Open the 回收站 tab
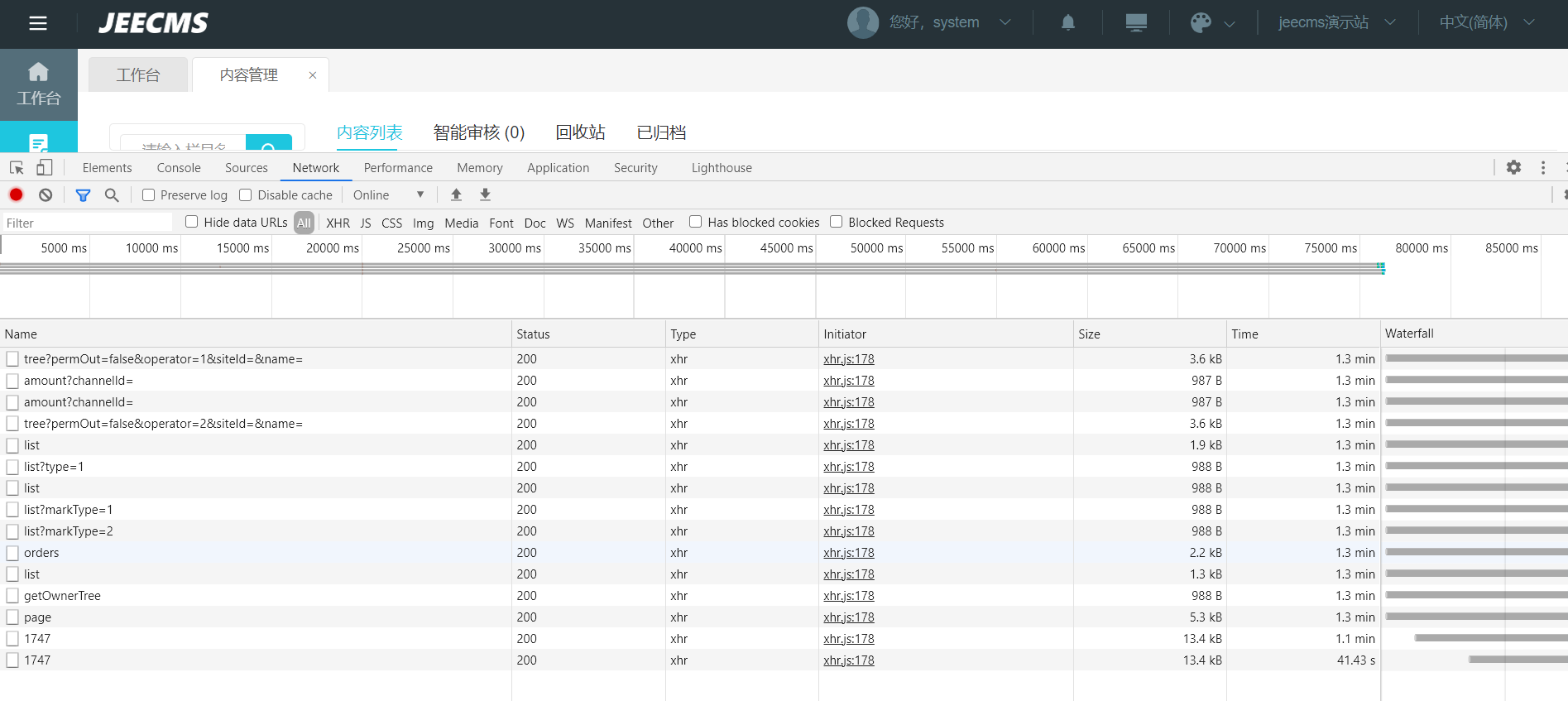The image size is (1568, 701). click(x=580, y=132)
